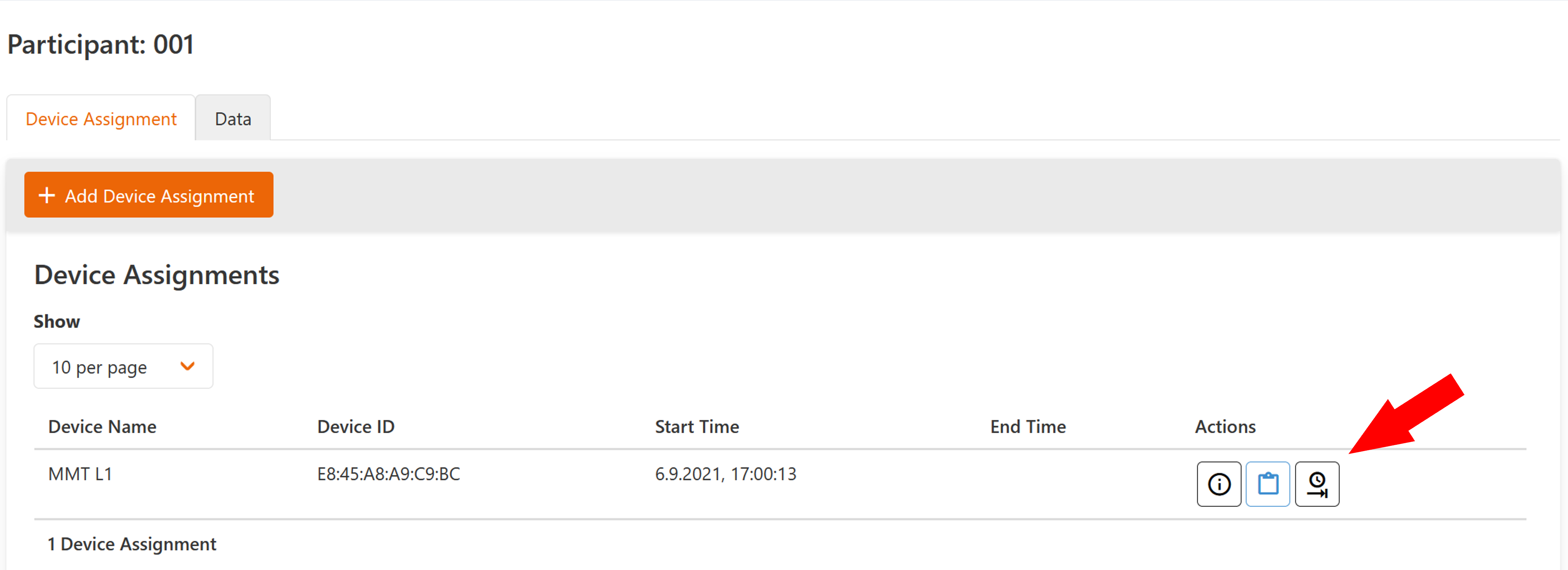Select the Device Assignment tab
This screenshot has height=570, width=1568.
tap(101, 119)
